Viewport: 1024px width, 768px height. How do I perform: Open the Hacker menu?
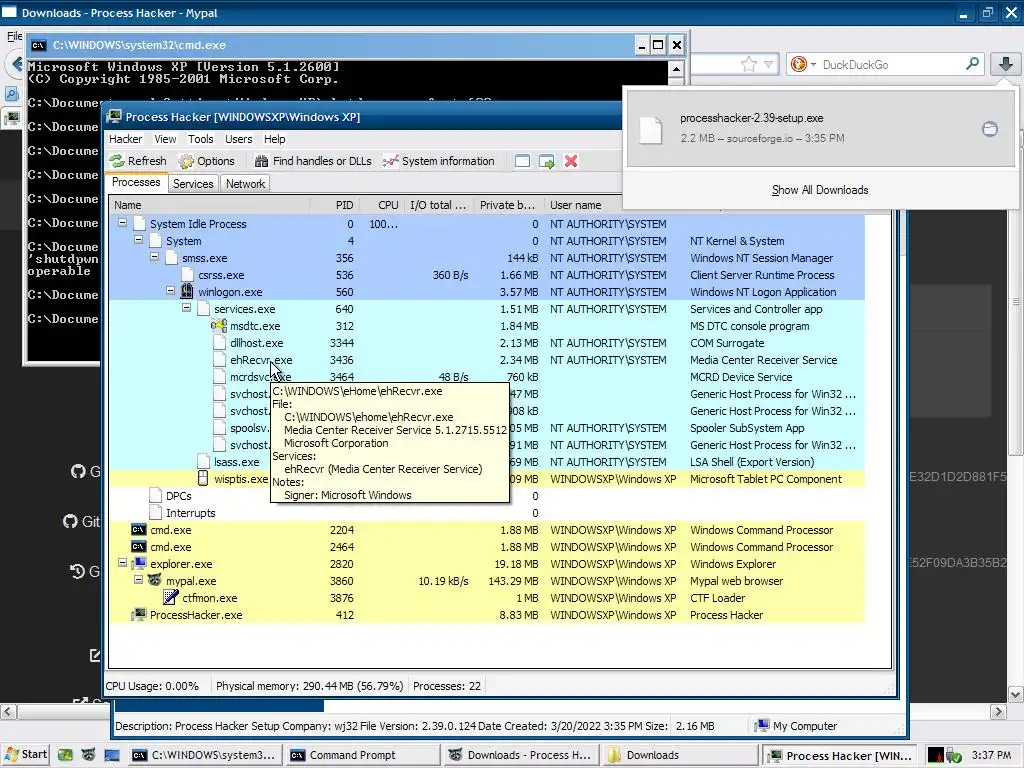point(125,139)
